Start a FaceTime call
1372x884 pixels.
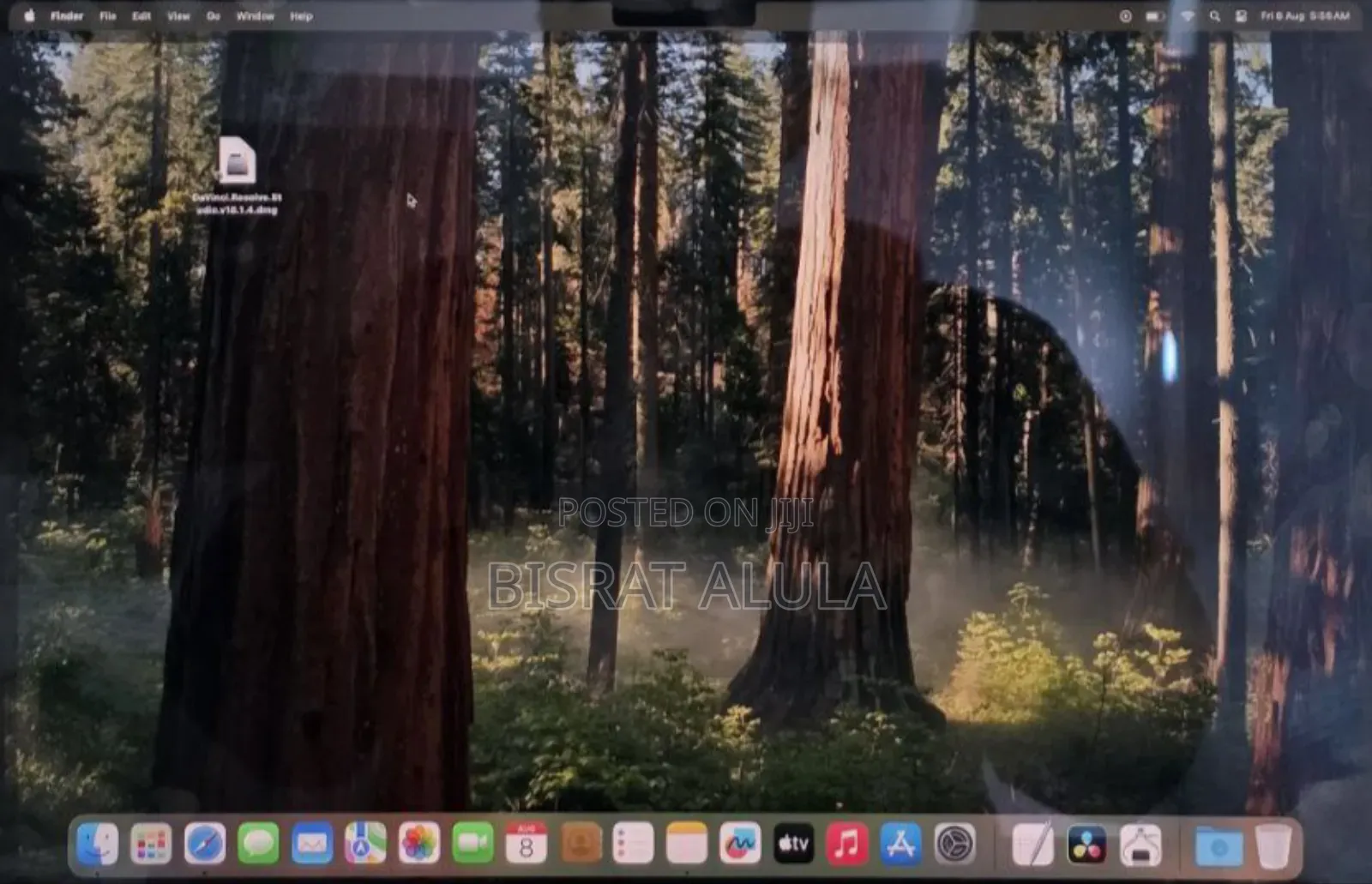coord(470,845)
